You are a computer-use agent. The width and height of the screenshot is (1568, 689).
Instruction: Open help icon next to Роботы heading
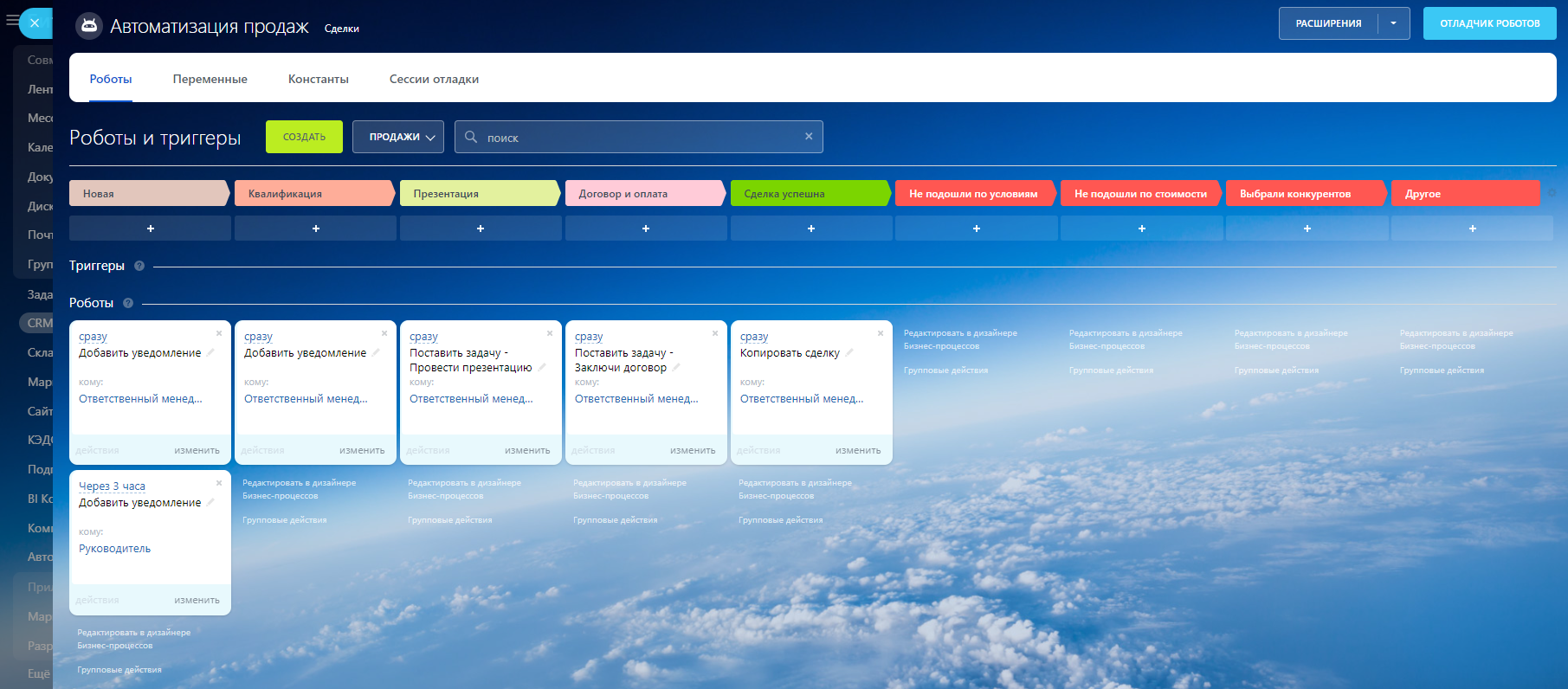pos(128,303)
